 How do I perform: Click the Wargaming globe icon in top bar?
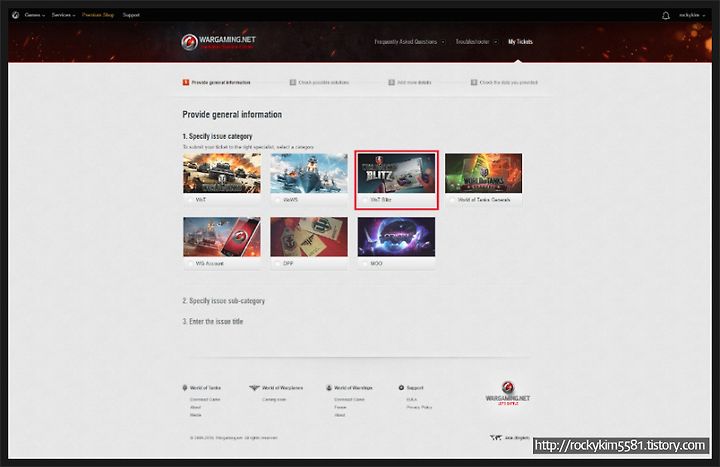(x=16, y=15)
